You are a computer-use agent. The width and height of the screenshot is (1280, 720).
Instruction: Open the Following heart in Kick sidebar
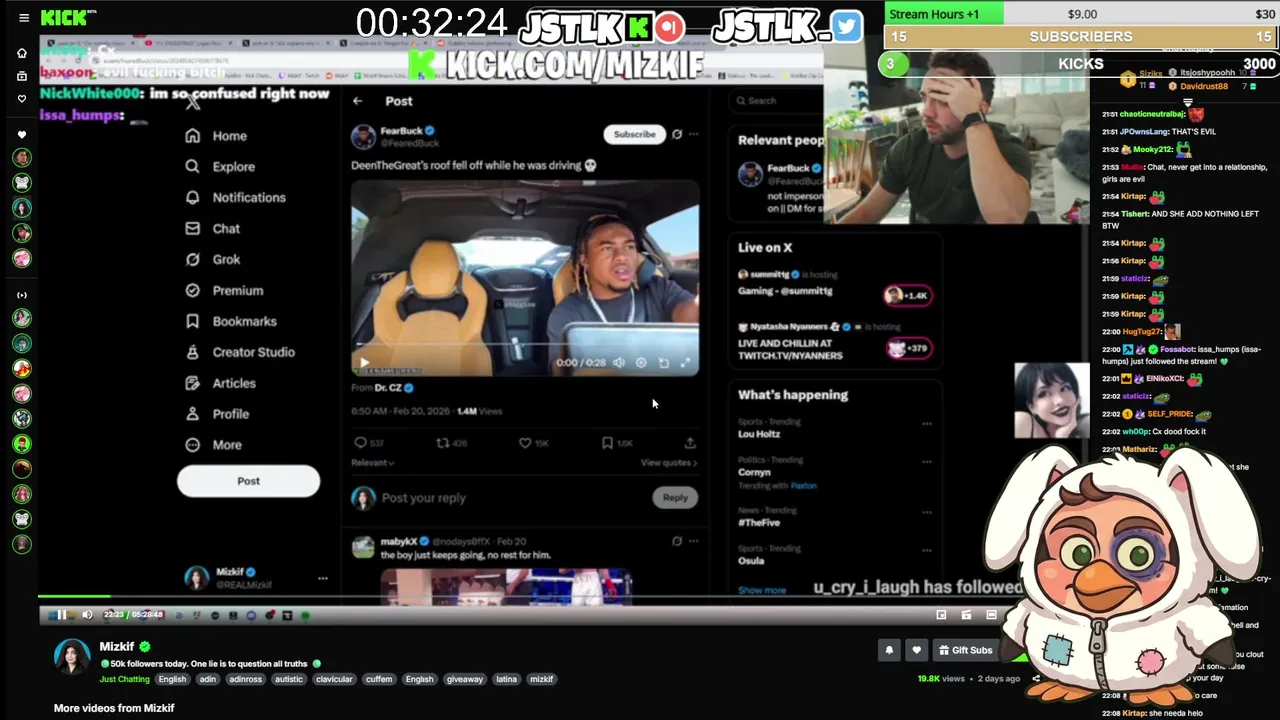[22, 99]
